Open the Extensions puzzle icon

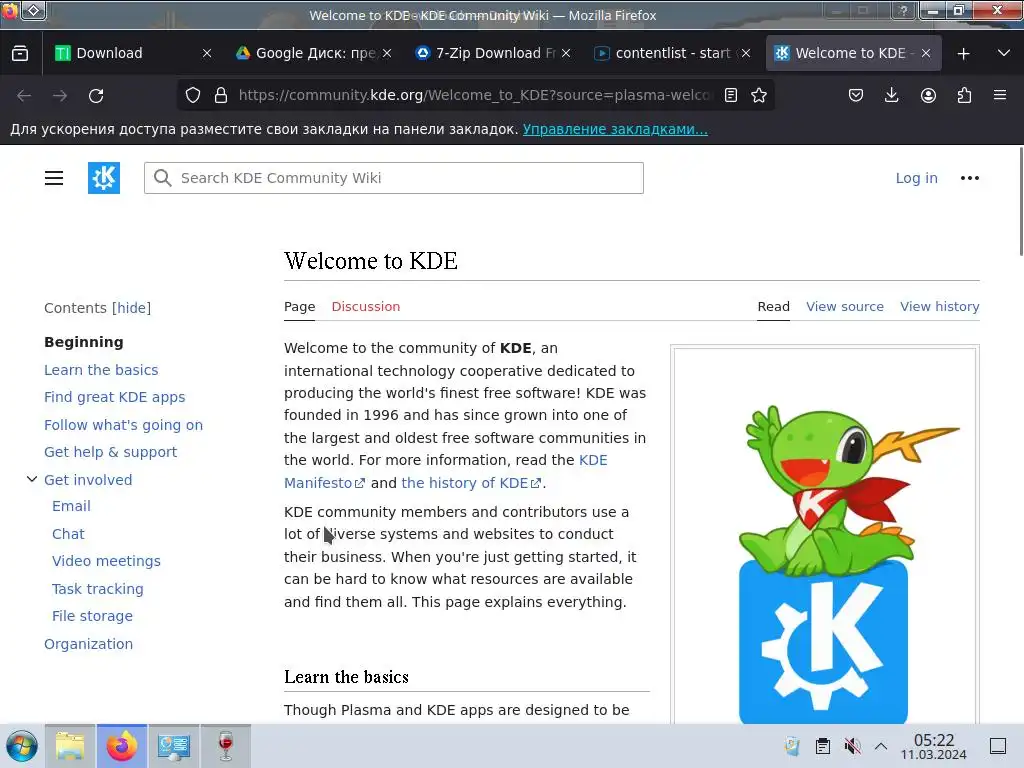tap(964, 95)
